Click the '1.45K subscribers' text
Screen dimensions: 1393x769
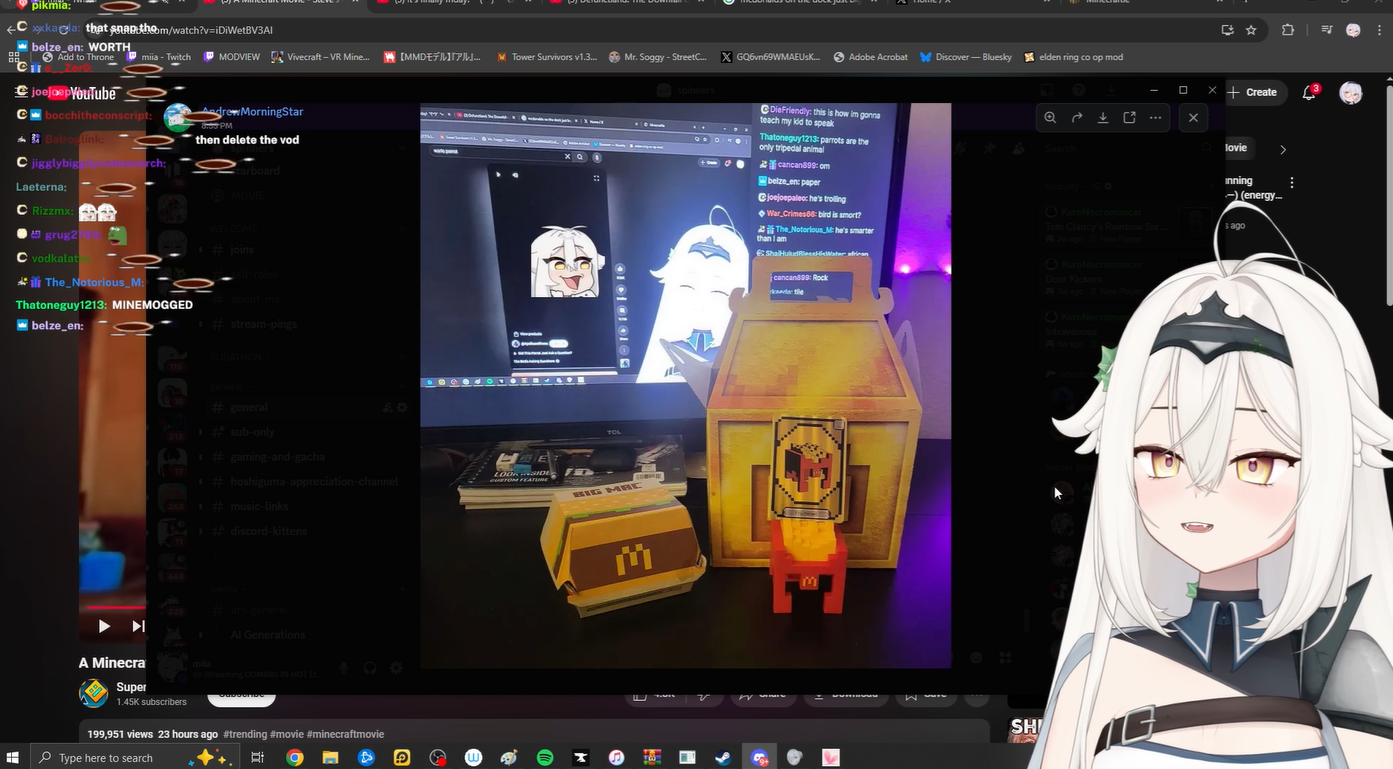point(151,702)
